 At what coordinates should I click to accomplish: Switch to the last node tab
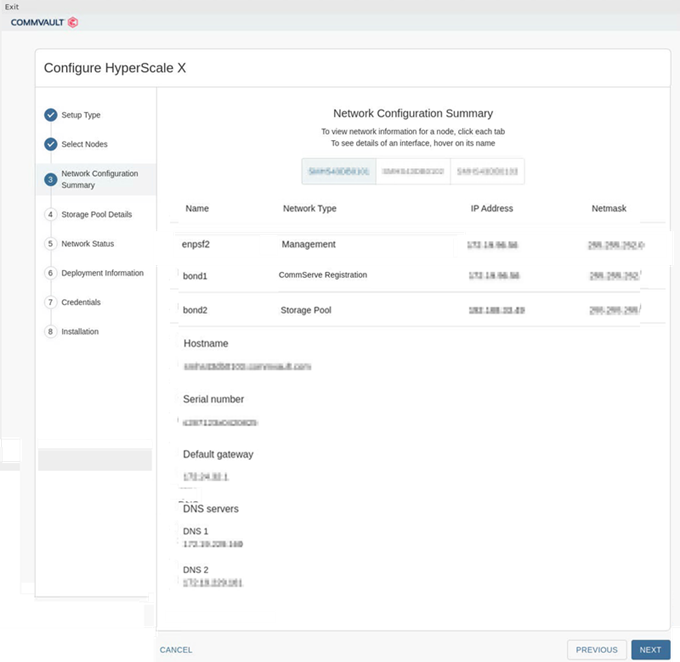tap(487, 171)
